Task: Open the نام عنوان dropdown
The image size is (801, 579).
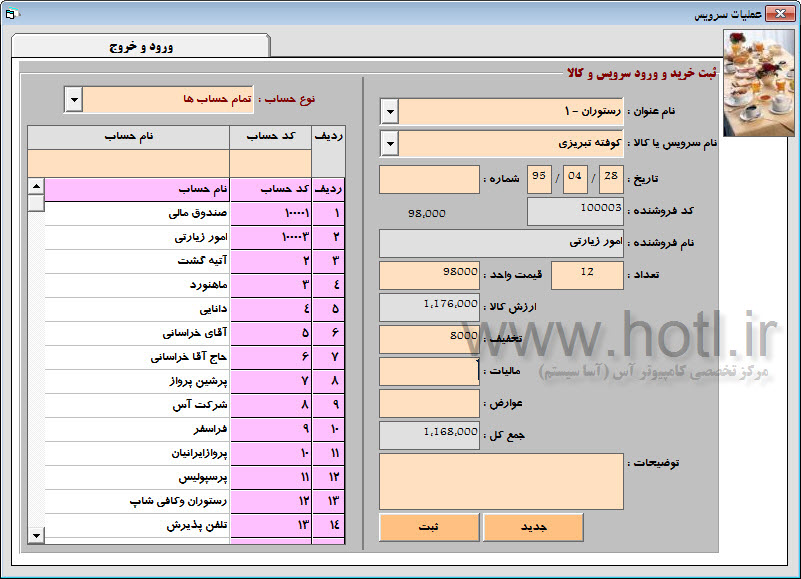Action: [x=390, y=111]
